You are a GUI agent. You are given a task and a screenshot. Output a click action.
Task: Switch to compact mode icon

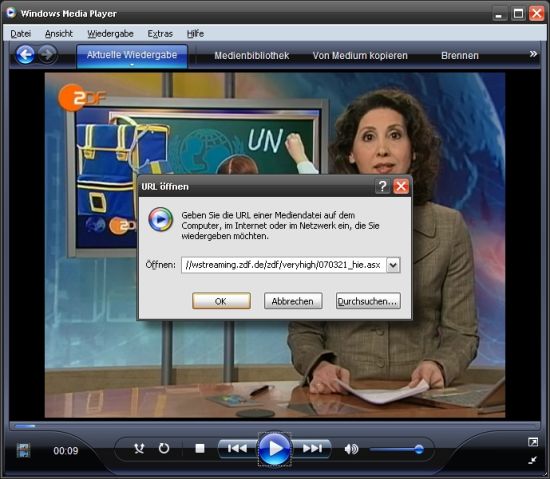click(x=532, y=460)
